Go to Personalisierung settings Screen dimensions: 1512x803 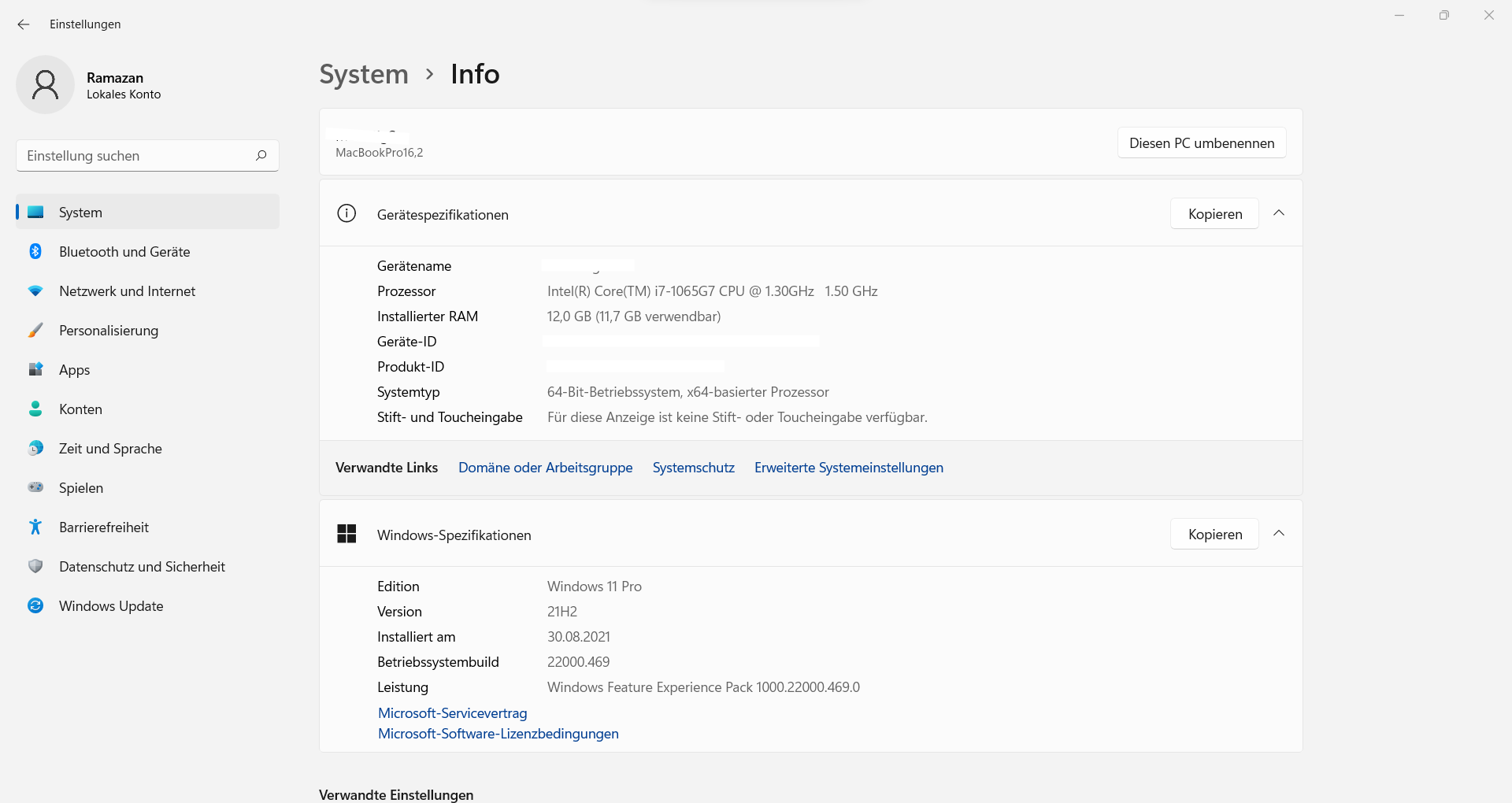(x=148, y=330)
